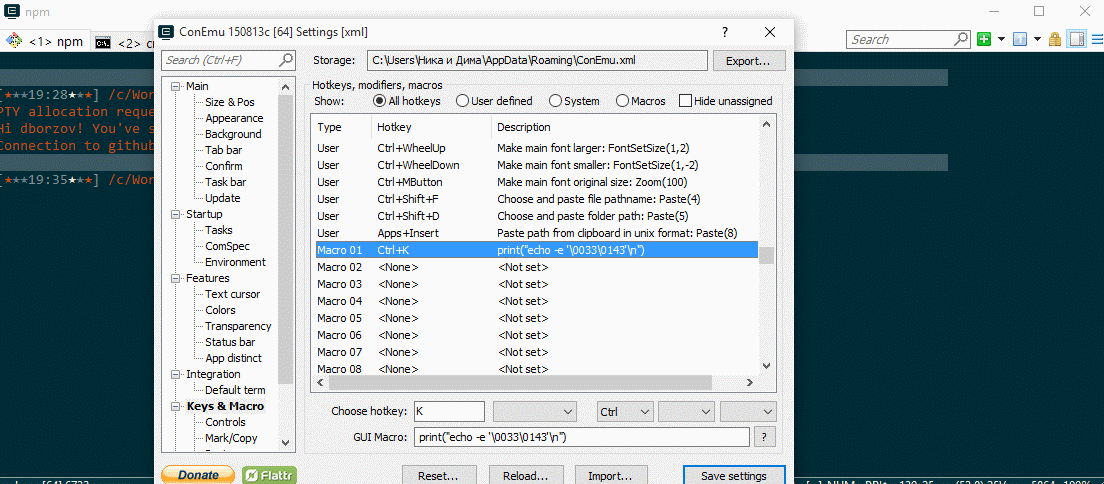Screen dimensions: 1104x484
Task: Sort by the Description column header
Action: click(625, 128)
